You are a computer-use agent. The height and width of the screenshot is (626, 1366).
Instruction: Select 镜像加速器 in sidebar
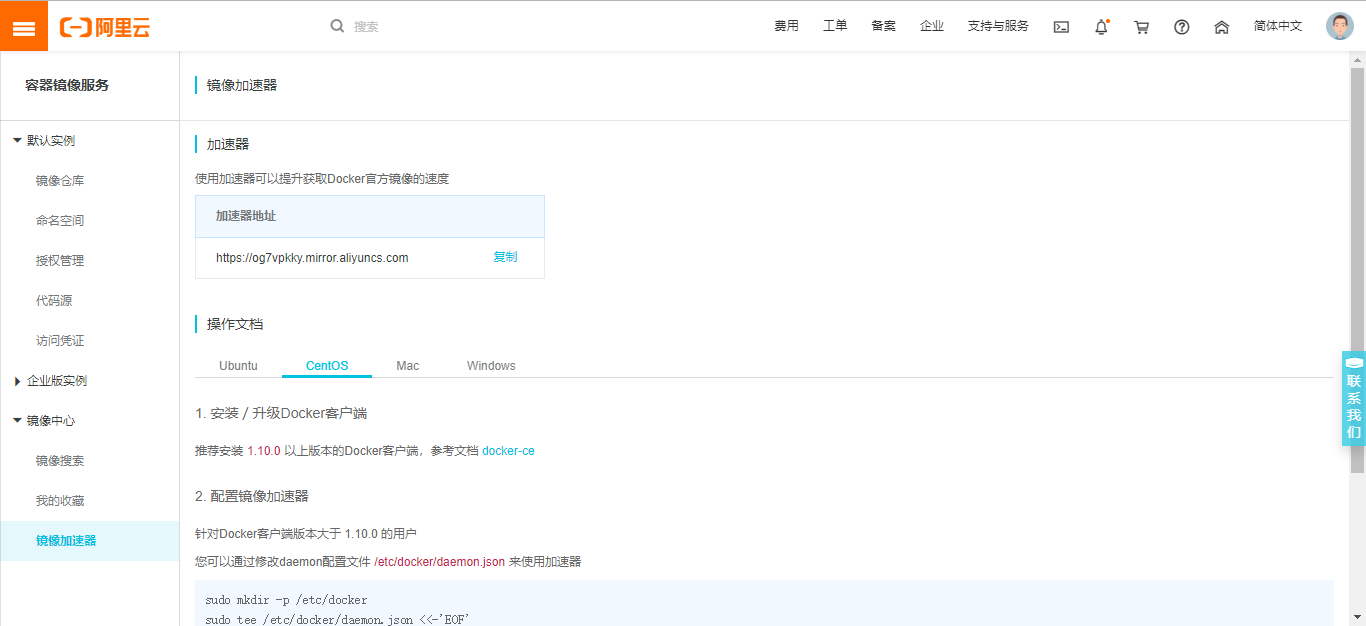pyautogui.click(x=90, y=541)
